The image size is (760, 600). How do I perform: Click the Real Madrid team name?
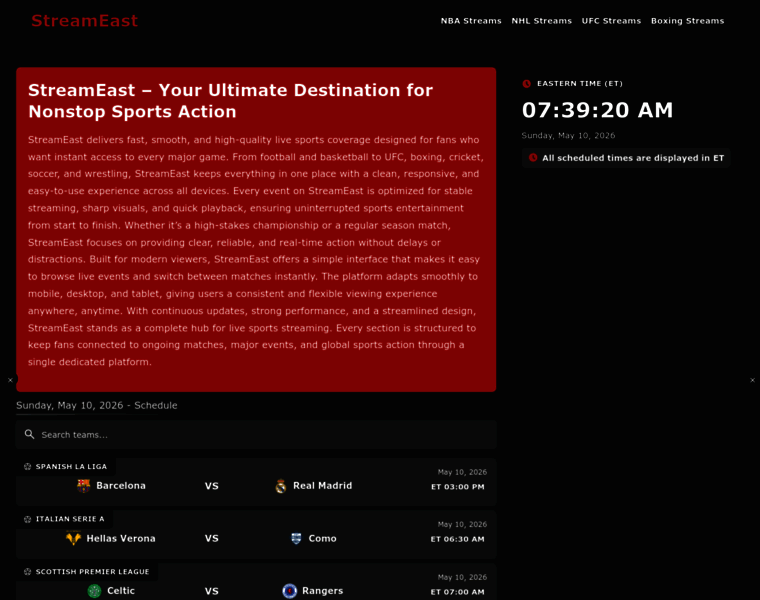coord(322,486)
